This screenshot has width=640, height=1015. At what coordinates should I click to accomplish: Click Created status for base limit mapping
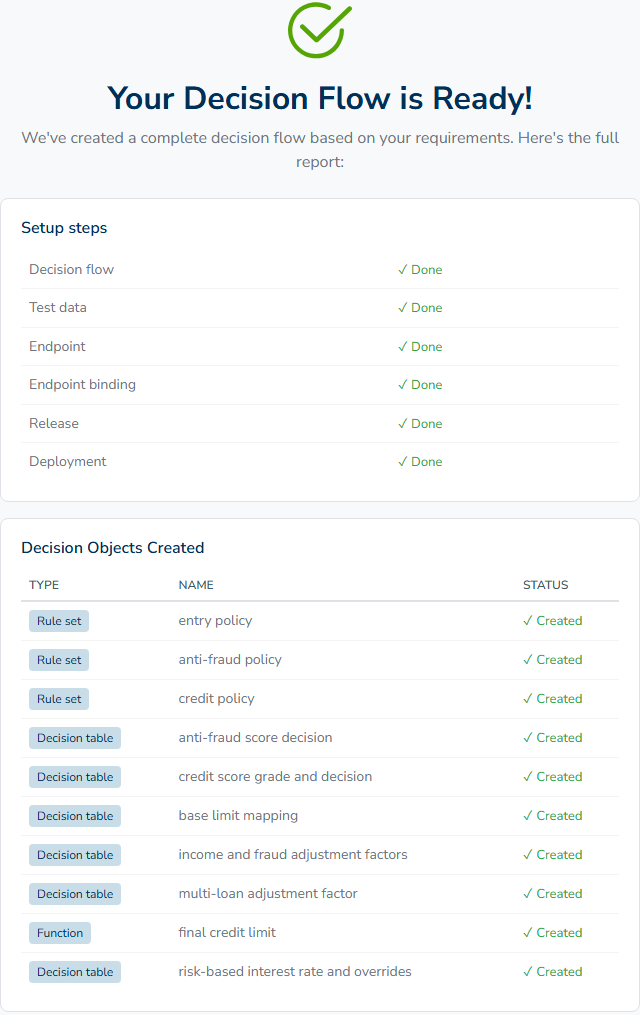coord(553,816)
